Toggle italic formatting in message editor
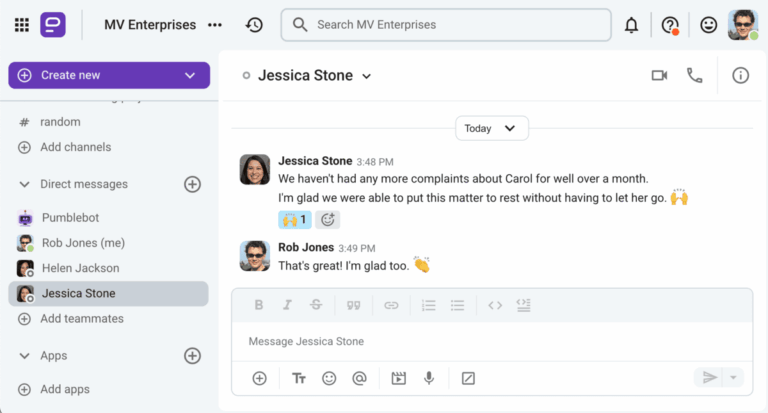This screenshot has width=768, height=413. click(x=287, y=305)
